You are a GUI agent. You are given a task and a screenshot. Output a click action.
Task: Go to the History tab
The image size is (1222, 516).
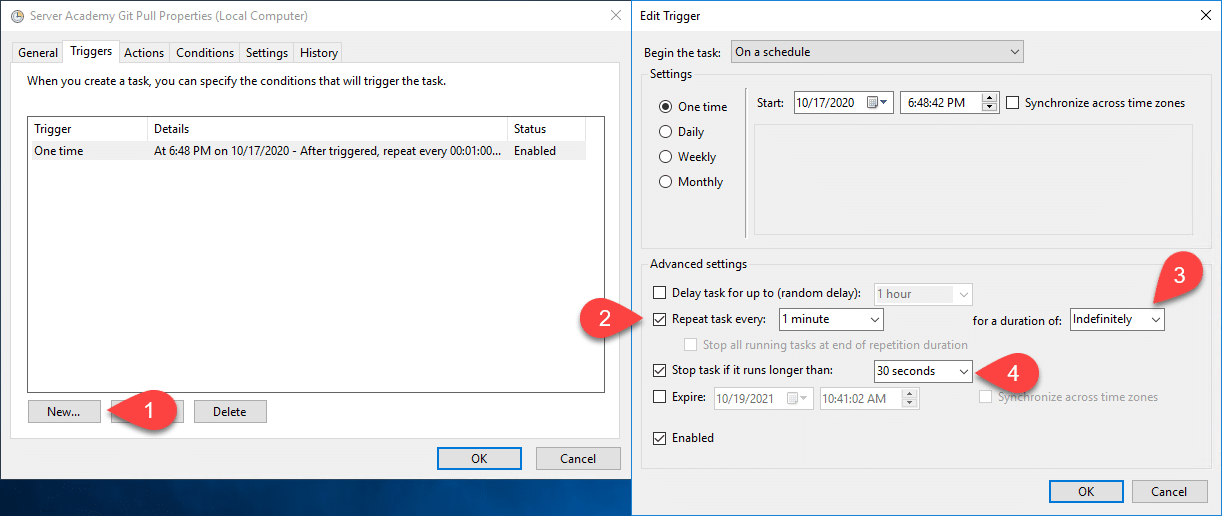click(x=319, y=53)
